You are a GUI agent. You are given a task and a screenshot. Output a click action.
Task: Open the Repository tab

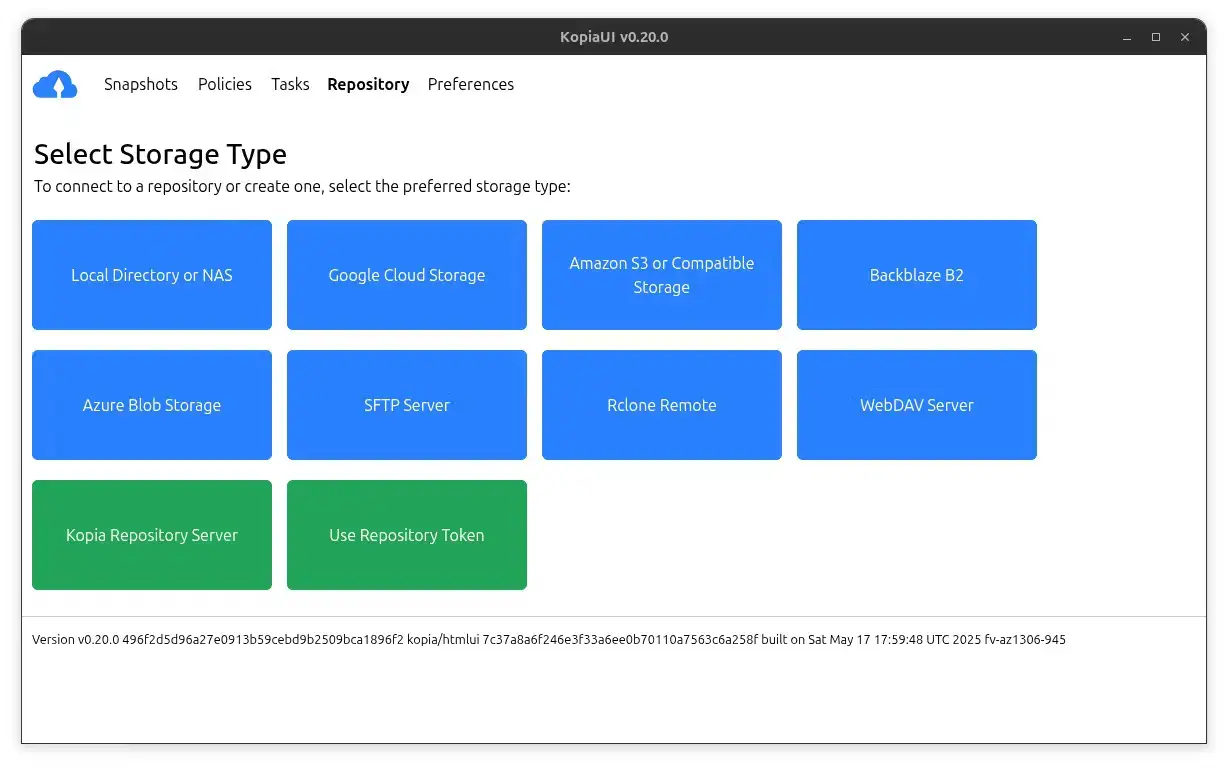(x=368, y=84)
